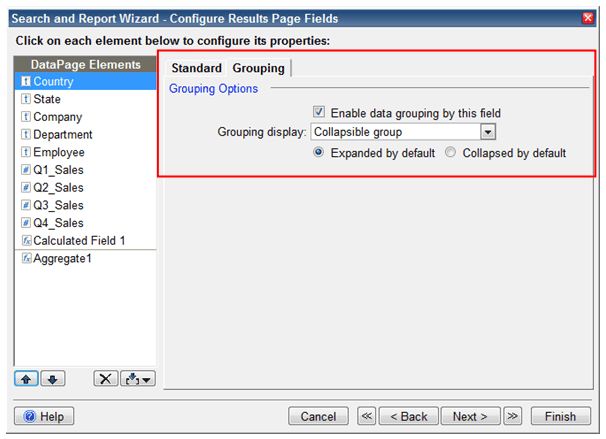Click the text field icon beside Country
The width and height of the screenshot is (606, 439).
point(26,81)
